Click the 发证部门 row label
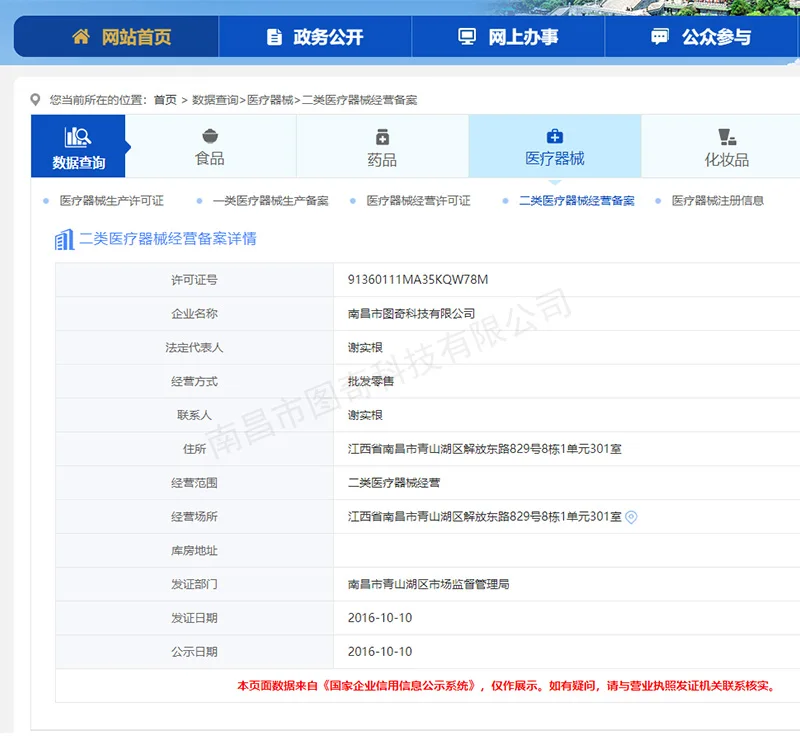The width and height of the screenshot is (800, 750). click(x=194, y=584)
